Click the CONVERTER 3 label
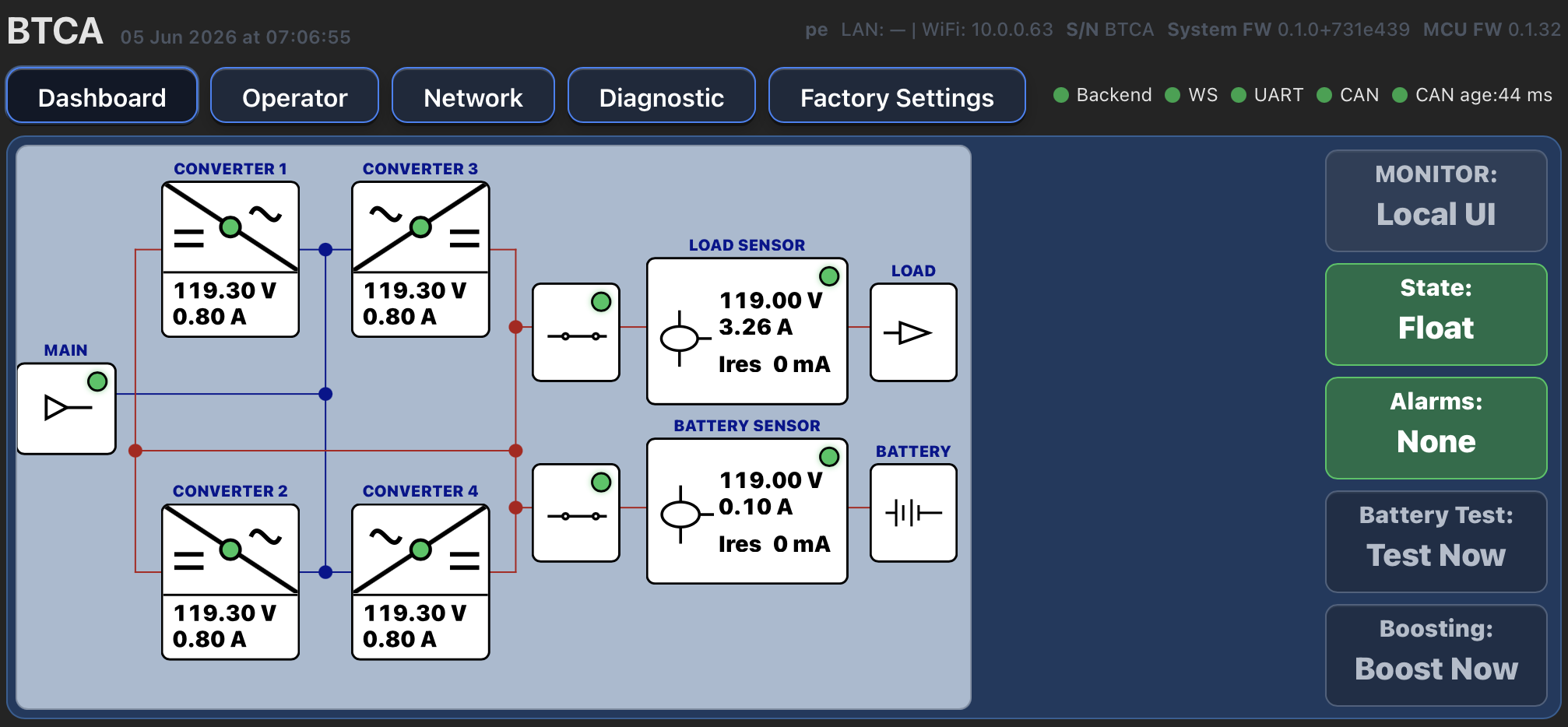Image resolution: width=1568 pixels, height=727 pixels. pos(420,169)
